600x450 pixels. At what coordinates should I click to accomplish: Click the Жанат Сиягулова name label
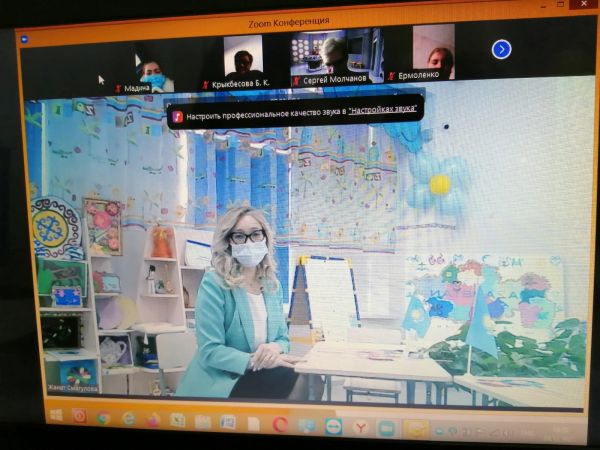(x=72, y=387)
